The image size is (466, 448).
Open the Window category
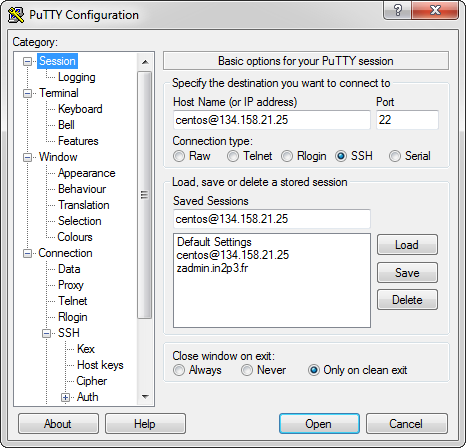click(x=58, y=157)
